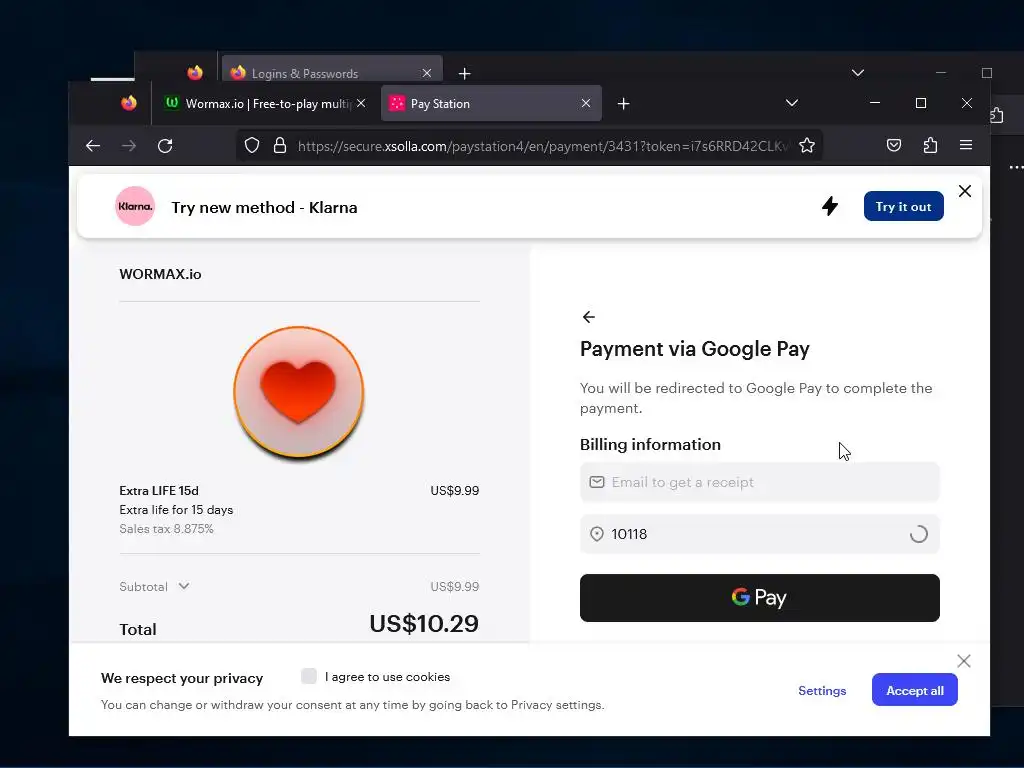
Task: Go back from Payment via Google Pay
Action: click(588, 317)
